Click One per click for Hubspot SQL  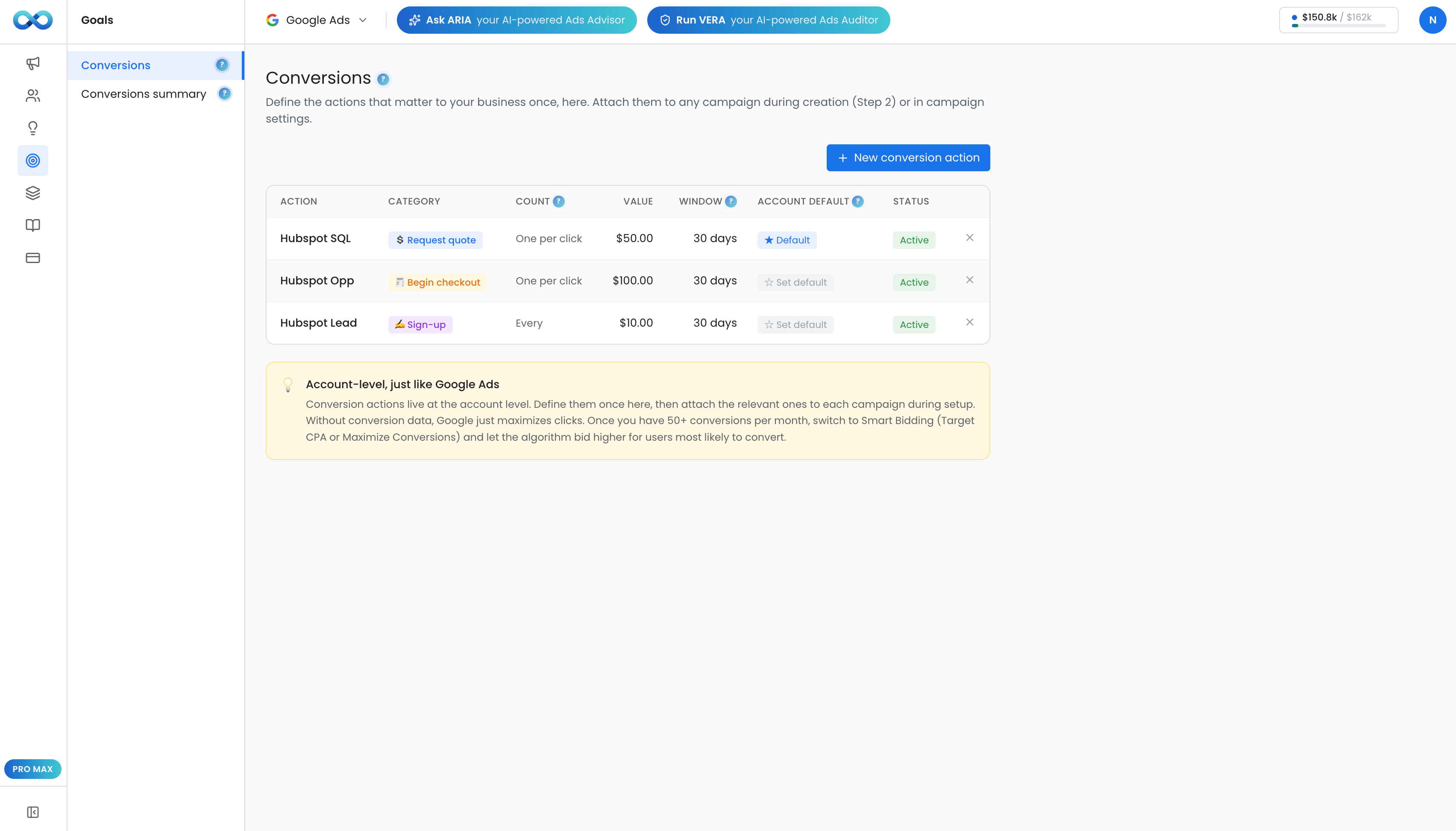pos(549,239)
